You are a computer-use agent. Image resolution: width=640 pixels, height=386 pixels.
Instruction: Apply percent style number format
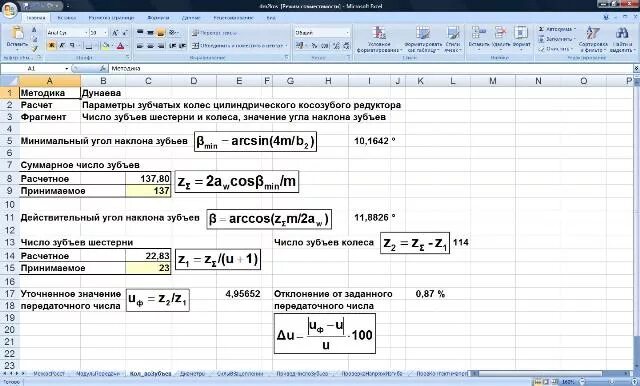pos(315,46)
